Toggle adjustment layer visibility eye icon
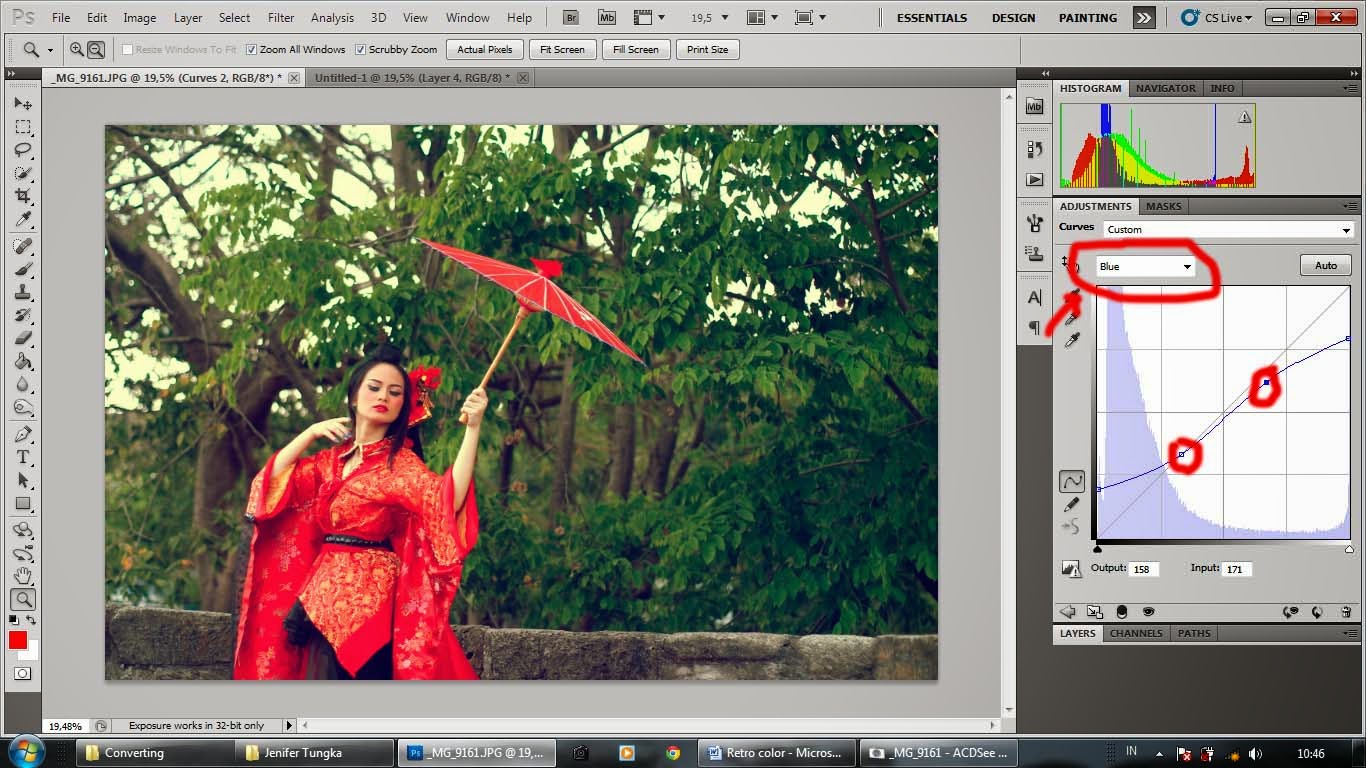Screen dimensions: 1366x768 (x=1148, y=612)
